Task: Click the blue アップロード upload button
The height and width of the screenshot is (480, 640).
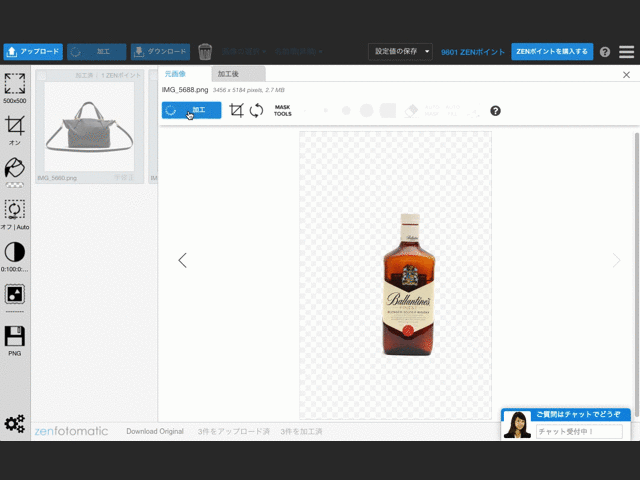Action: point(33,52)
